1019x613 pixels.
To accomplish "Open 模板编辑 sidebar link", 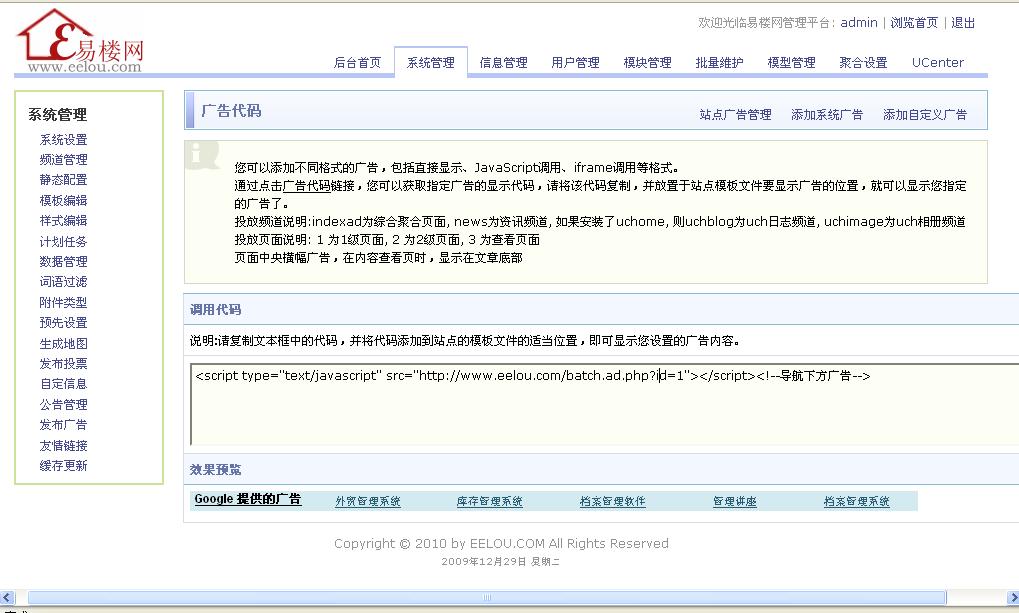I will tap(63, 200).
